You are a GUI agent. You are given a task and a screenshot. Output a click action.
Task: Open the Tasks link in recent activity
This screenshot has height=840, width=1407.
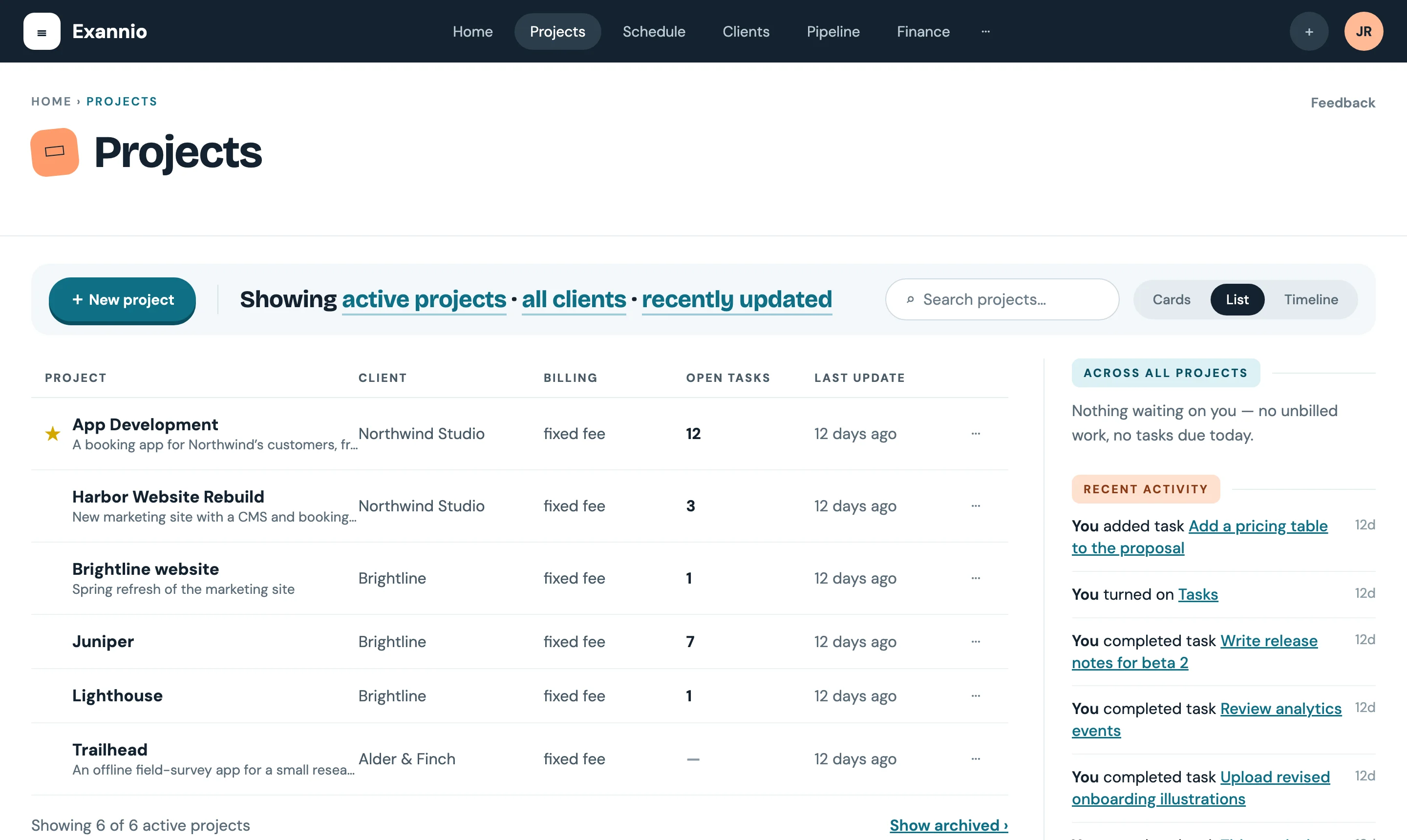click(x=1197, y=594)
